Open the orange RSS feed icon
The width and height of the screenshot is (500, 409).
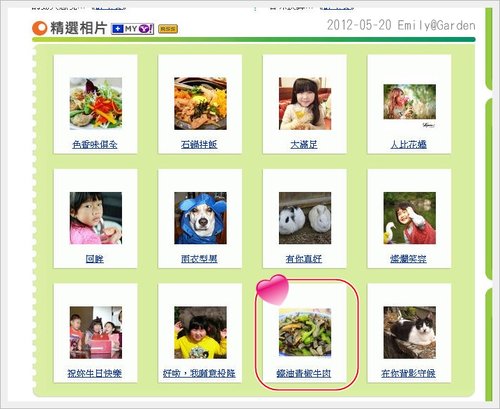coord(168,29)
